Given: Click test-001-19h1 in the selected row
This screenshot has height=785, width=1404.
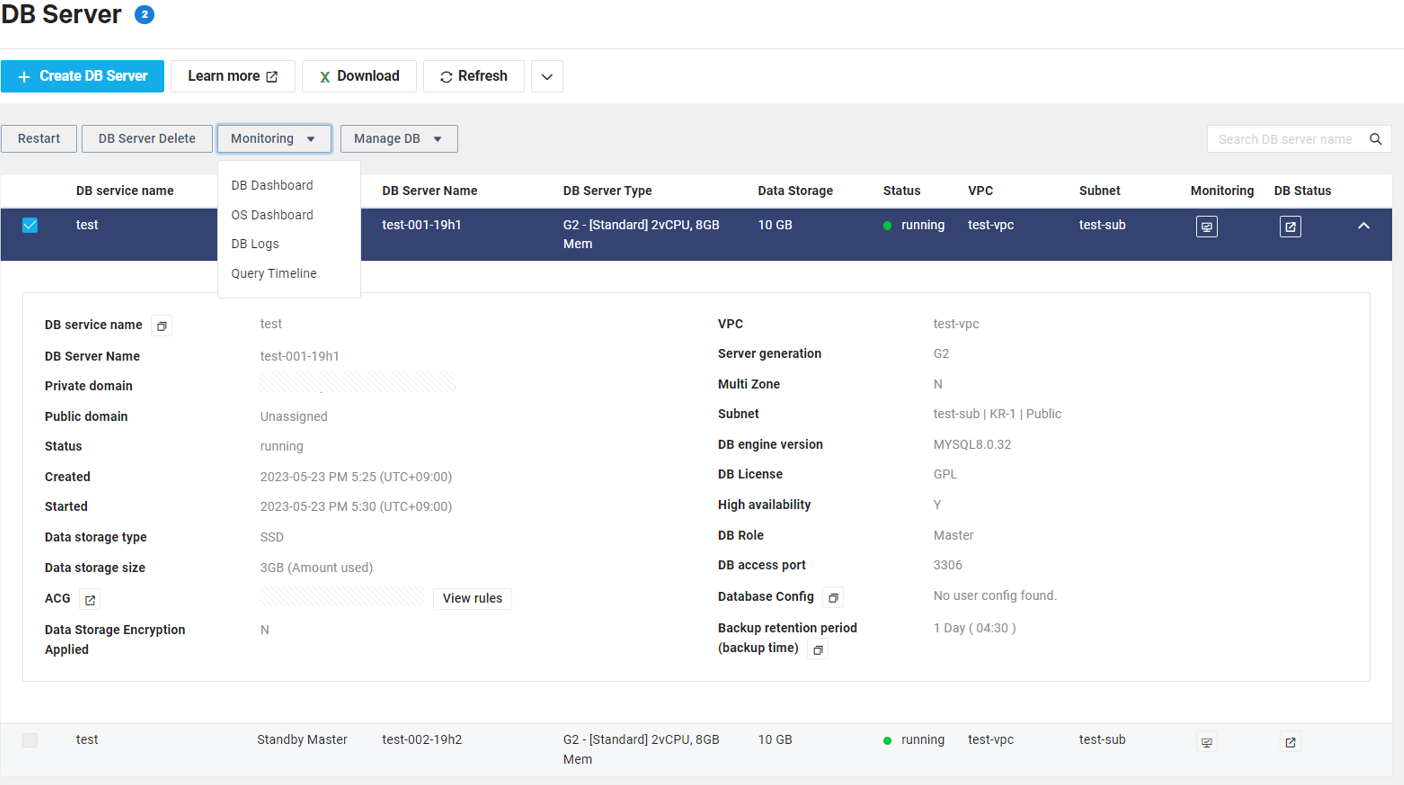Looking at the screenshot, I should coord(422,225).
